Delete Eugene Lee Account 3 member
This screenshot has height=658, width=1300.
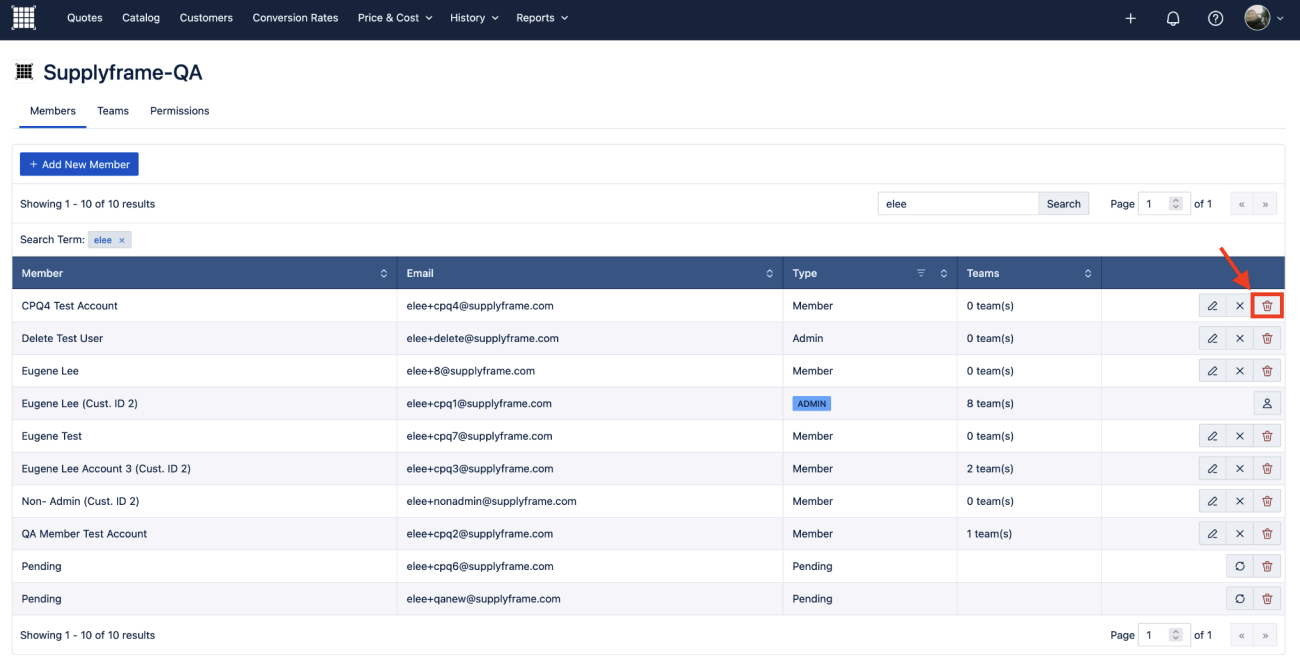pyautogui.click(x=1267, y=468)
